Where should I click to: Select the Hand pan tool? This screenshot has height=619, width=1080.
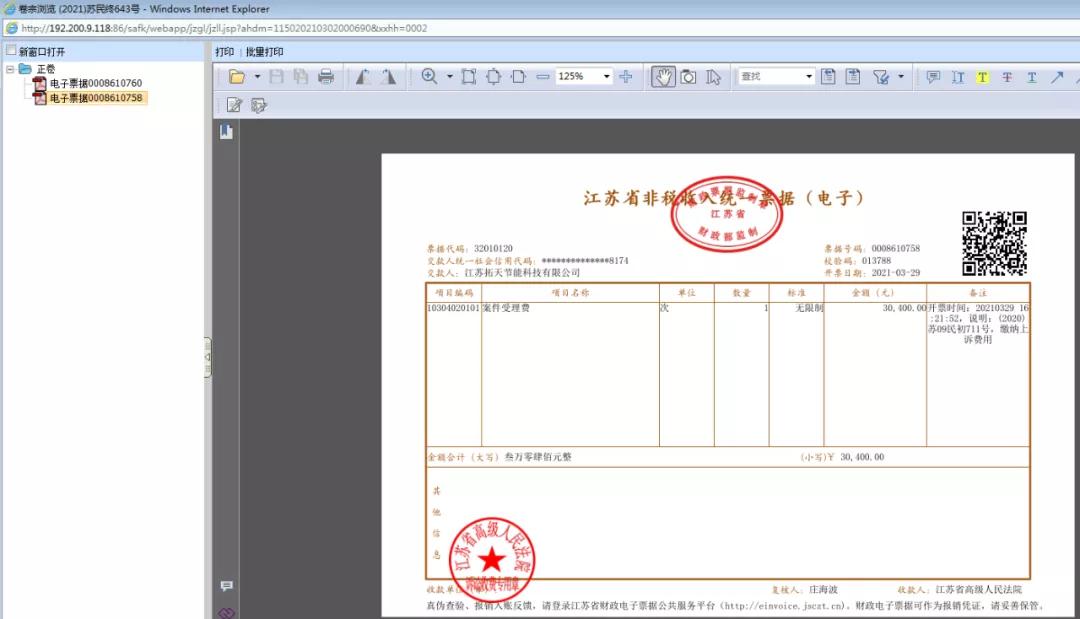point(665,77)
